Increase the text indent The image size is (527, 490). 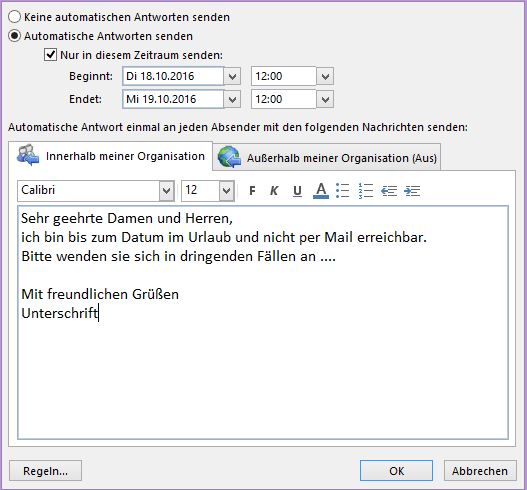tap(412, 191)
